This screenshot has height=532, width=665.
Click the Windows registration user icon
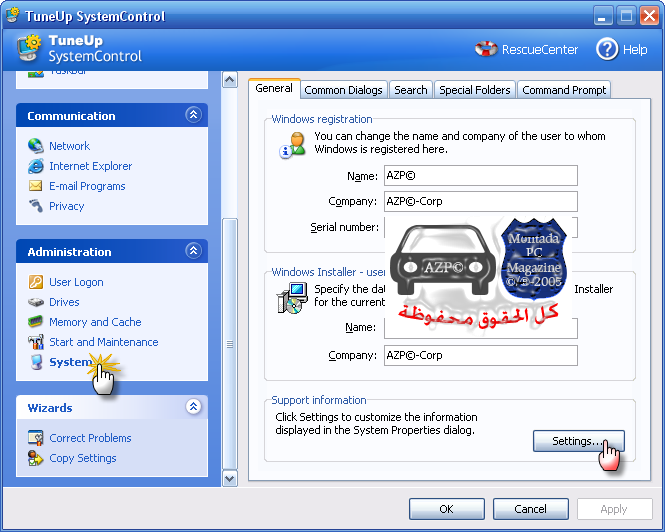(x=293, y=145)
